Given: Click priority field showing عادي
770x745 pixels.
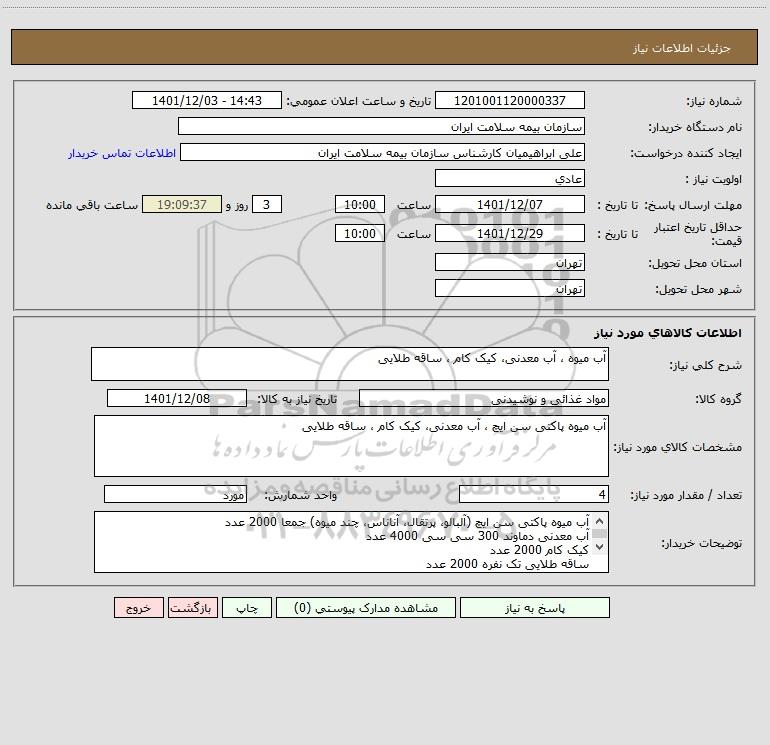Looking at the screenshot, I should 510,178.
